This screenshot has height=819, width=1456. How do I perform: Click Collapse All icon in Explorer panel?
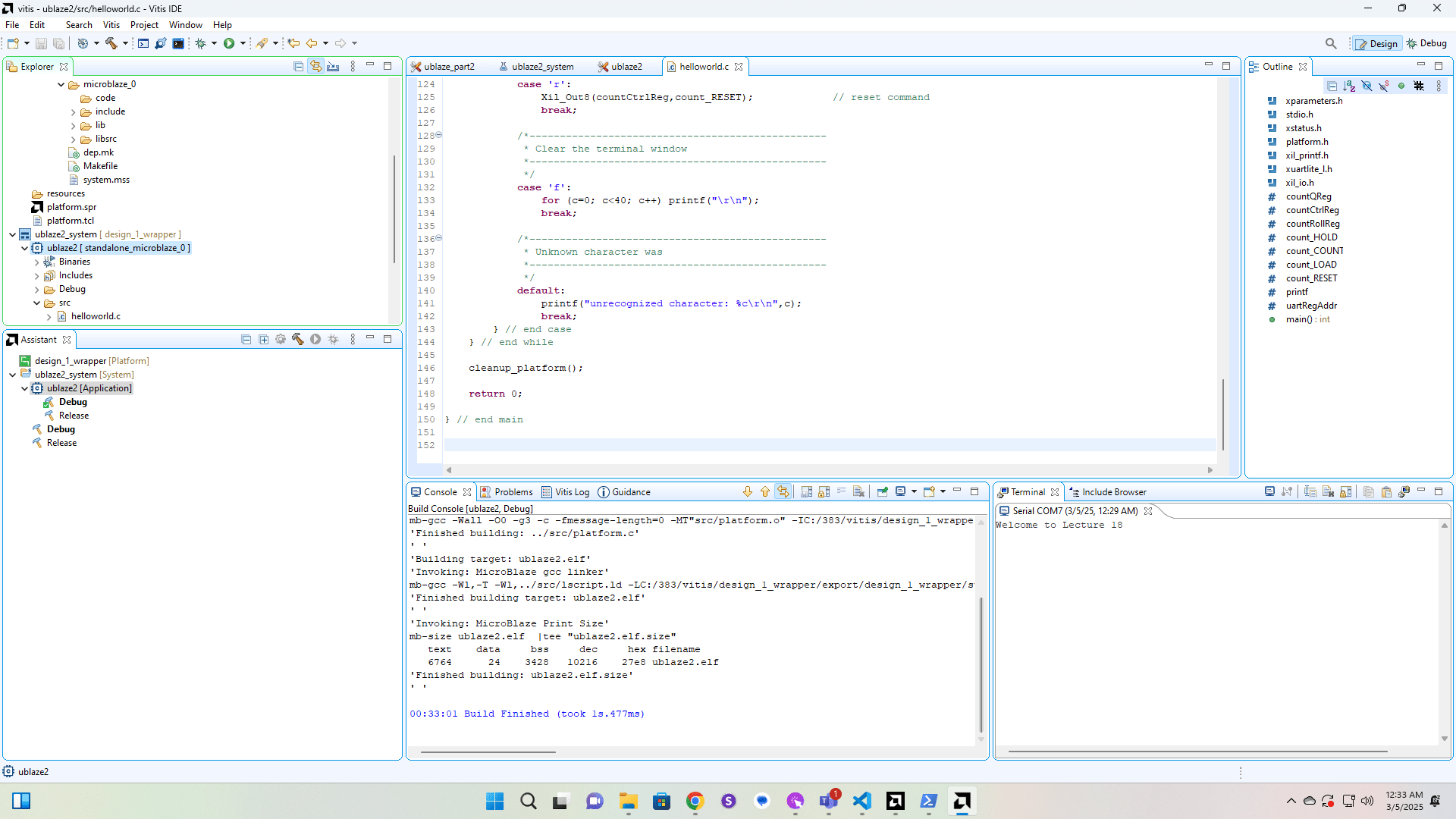point(298,67)
